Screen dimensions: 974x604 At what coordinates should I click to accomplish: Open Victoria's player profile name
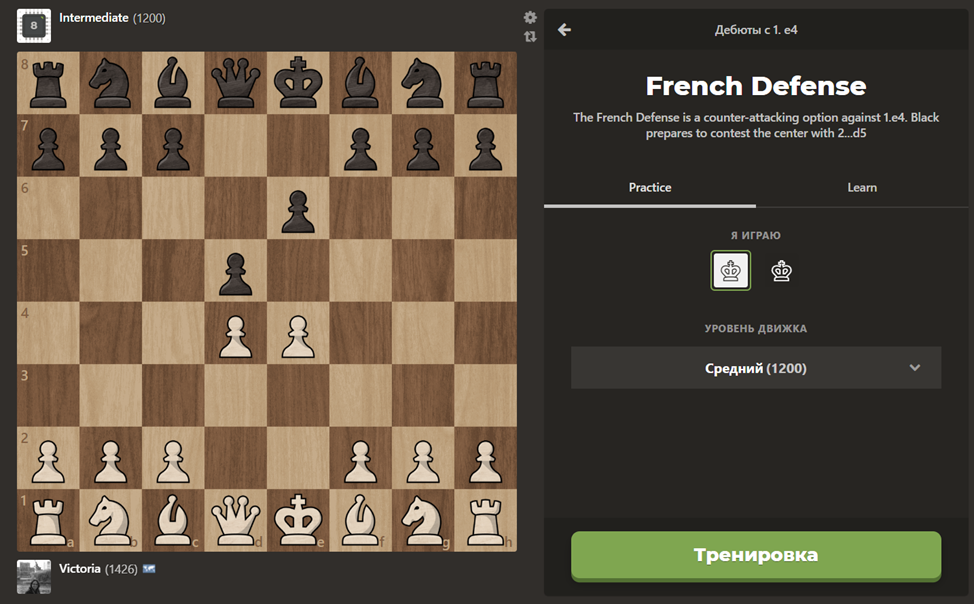tap(80, 569)
